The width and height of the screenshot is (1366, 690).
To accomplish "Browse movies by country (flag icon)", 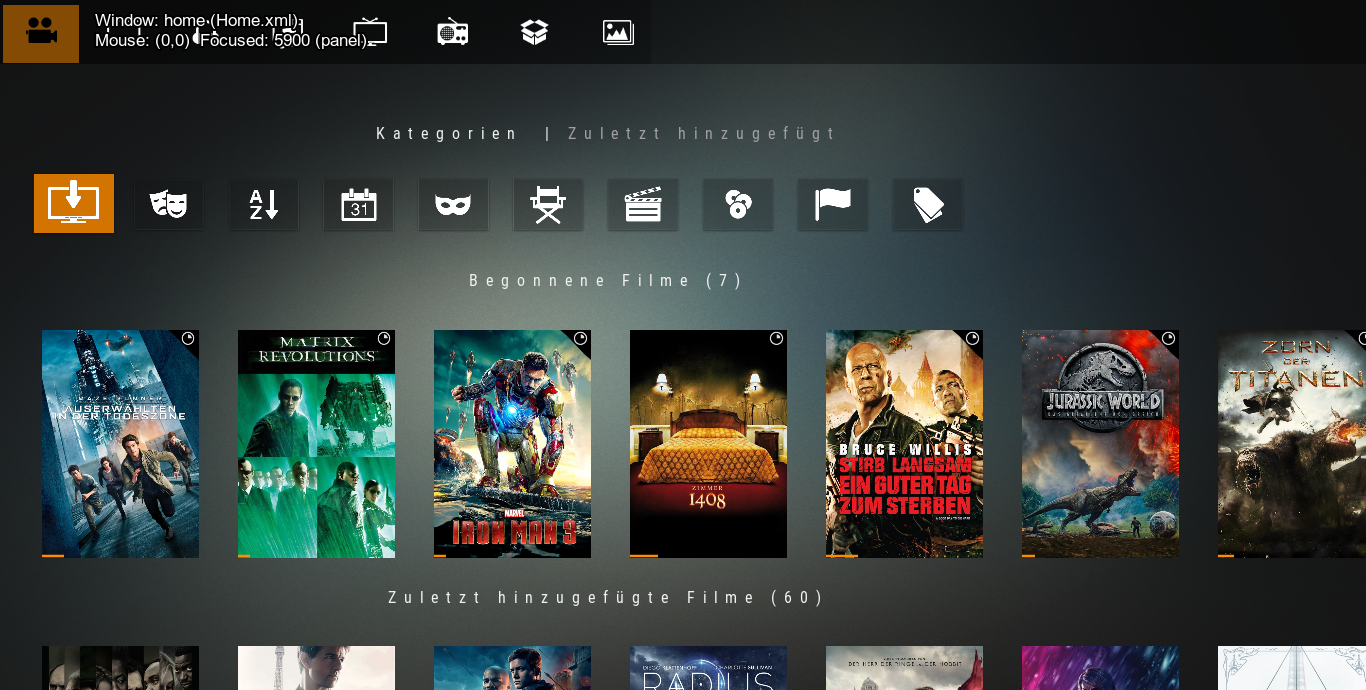I will pos(832,204).
